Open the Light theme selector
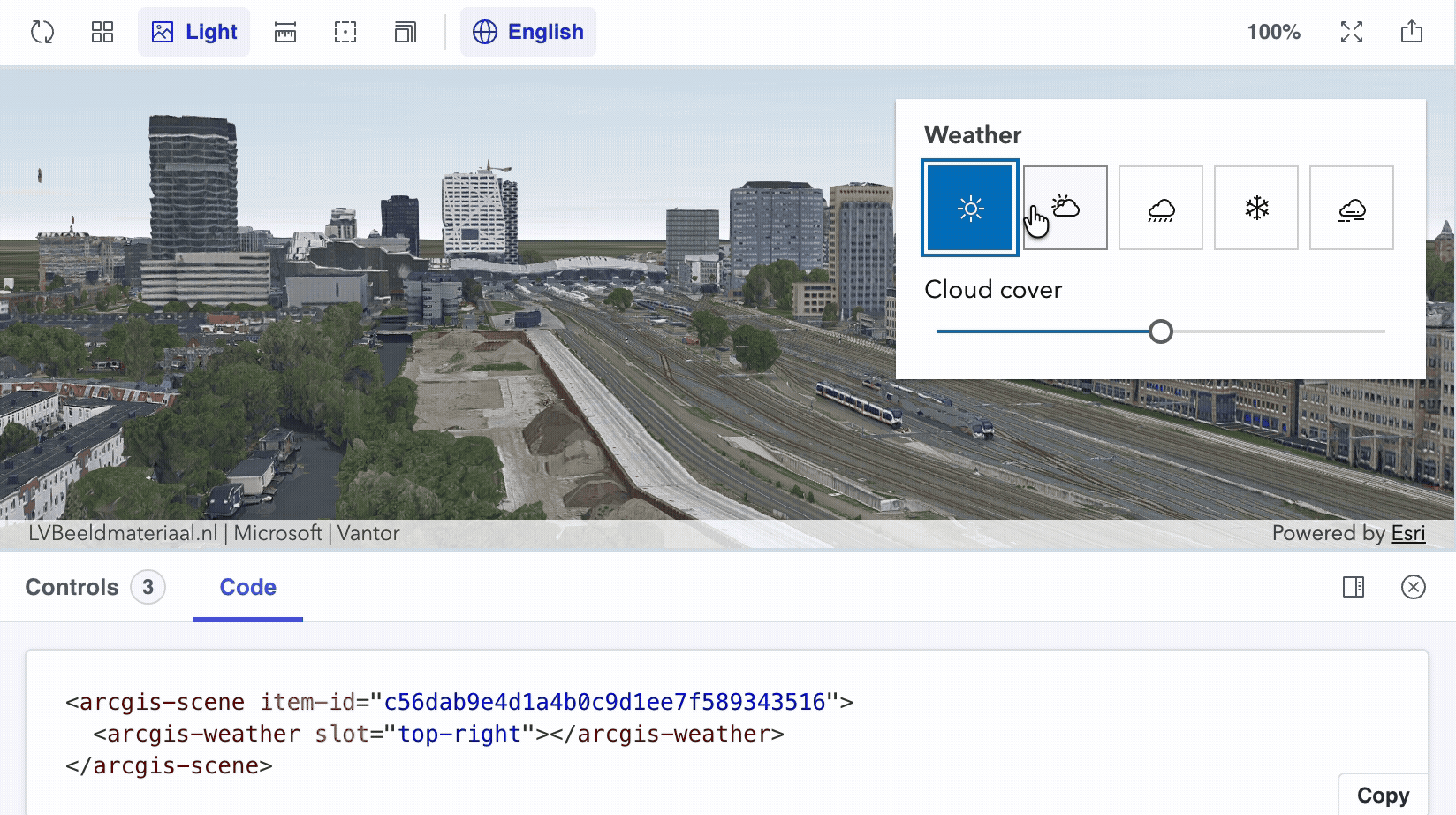This screenshot has height=815, width=1456. [x=193, y=32]
